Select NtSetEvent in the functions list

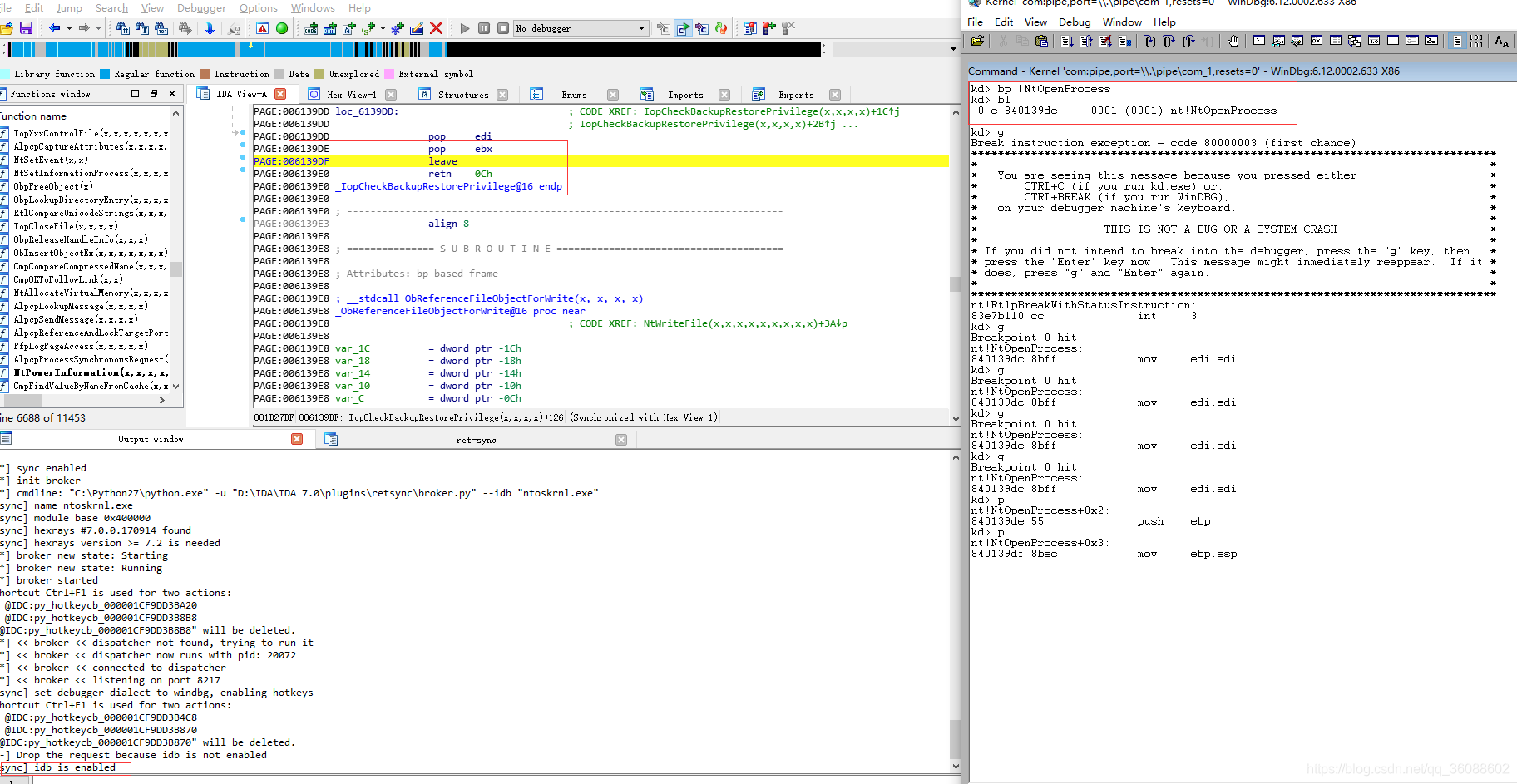(50, 160)
